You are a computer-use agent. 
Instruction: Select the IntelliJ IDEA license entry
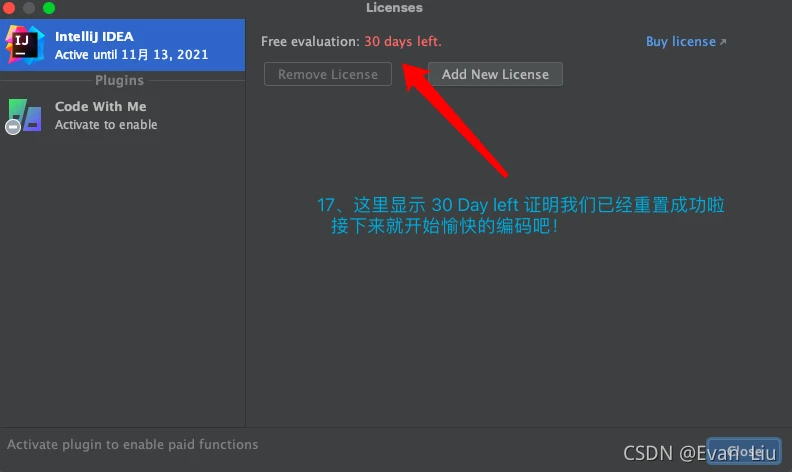pos(122,45)
